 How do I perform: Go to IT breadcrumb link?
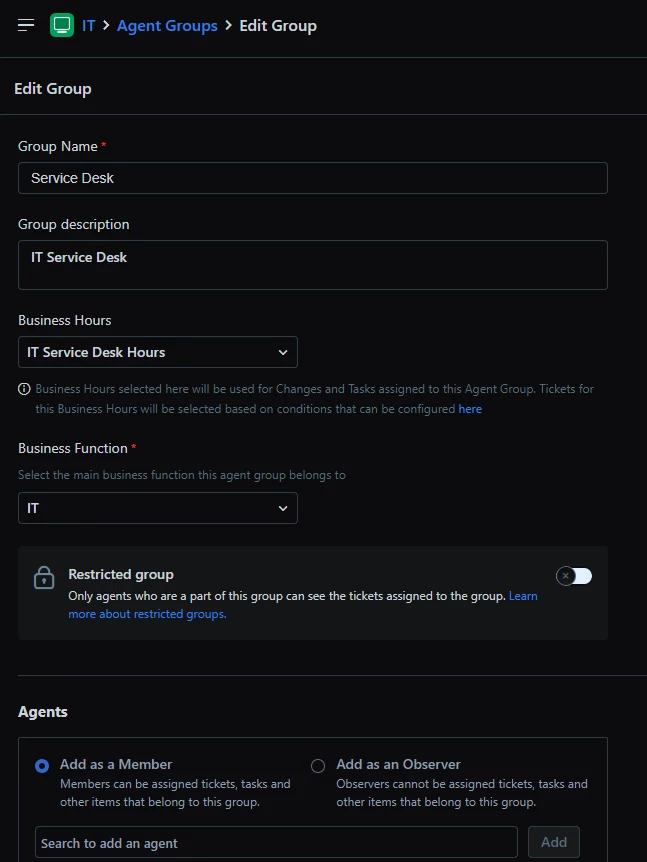point(89,26)
